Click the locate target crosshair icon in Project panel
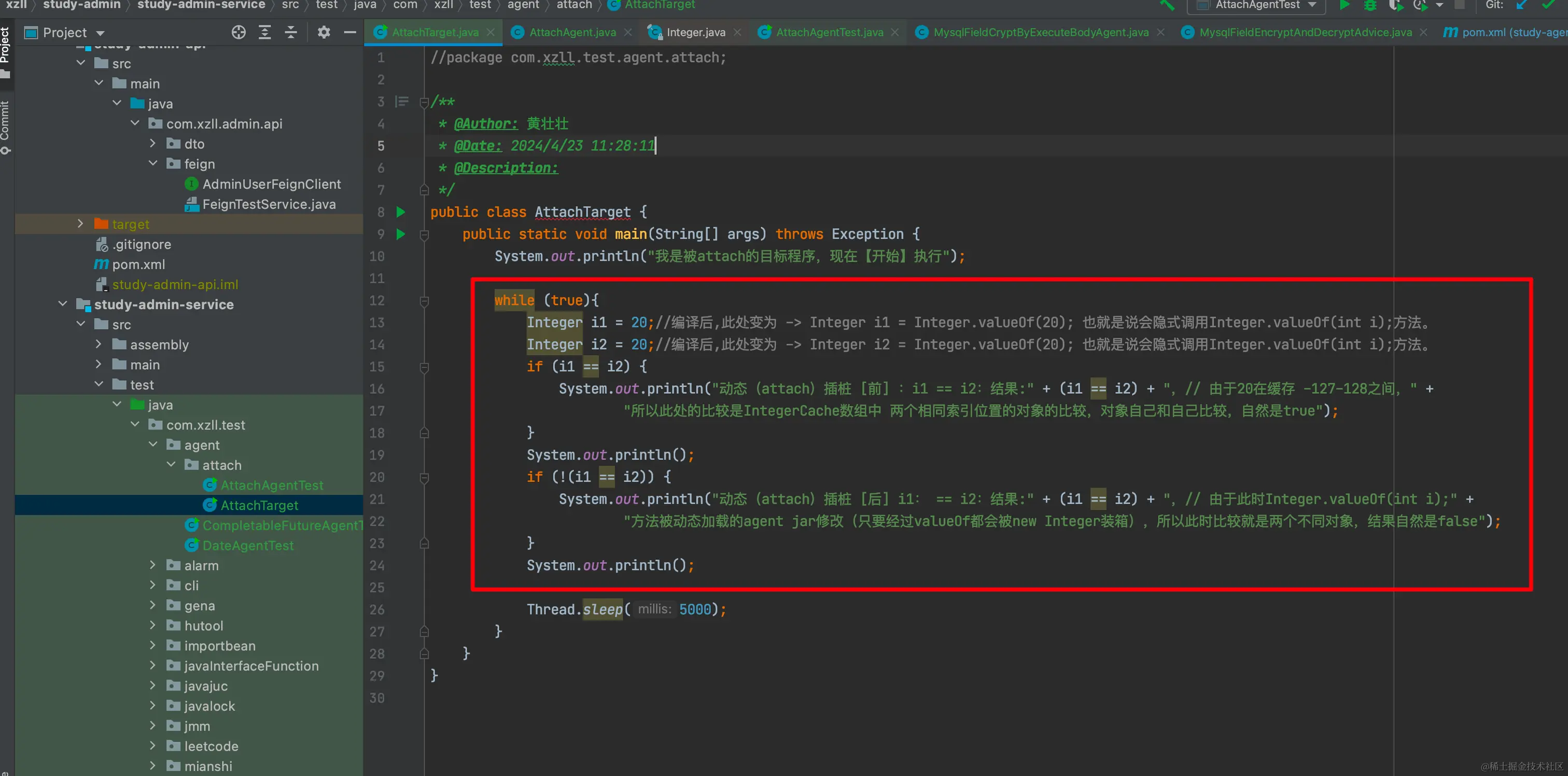 [x=239, y=32]
